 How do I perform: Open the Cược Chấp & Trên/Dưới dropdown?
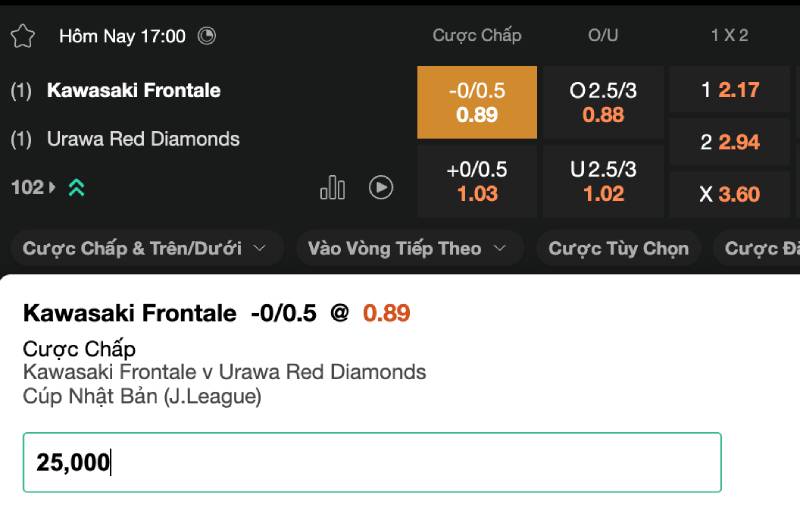146,248
